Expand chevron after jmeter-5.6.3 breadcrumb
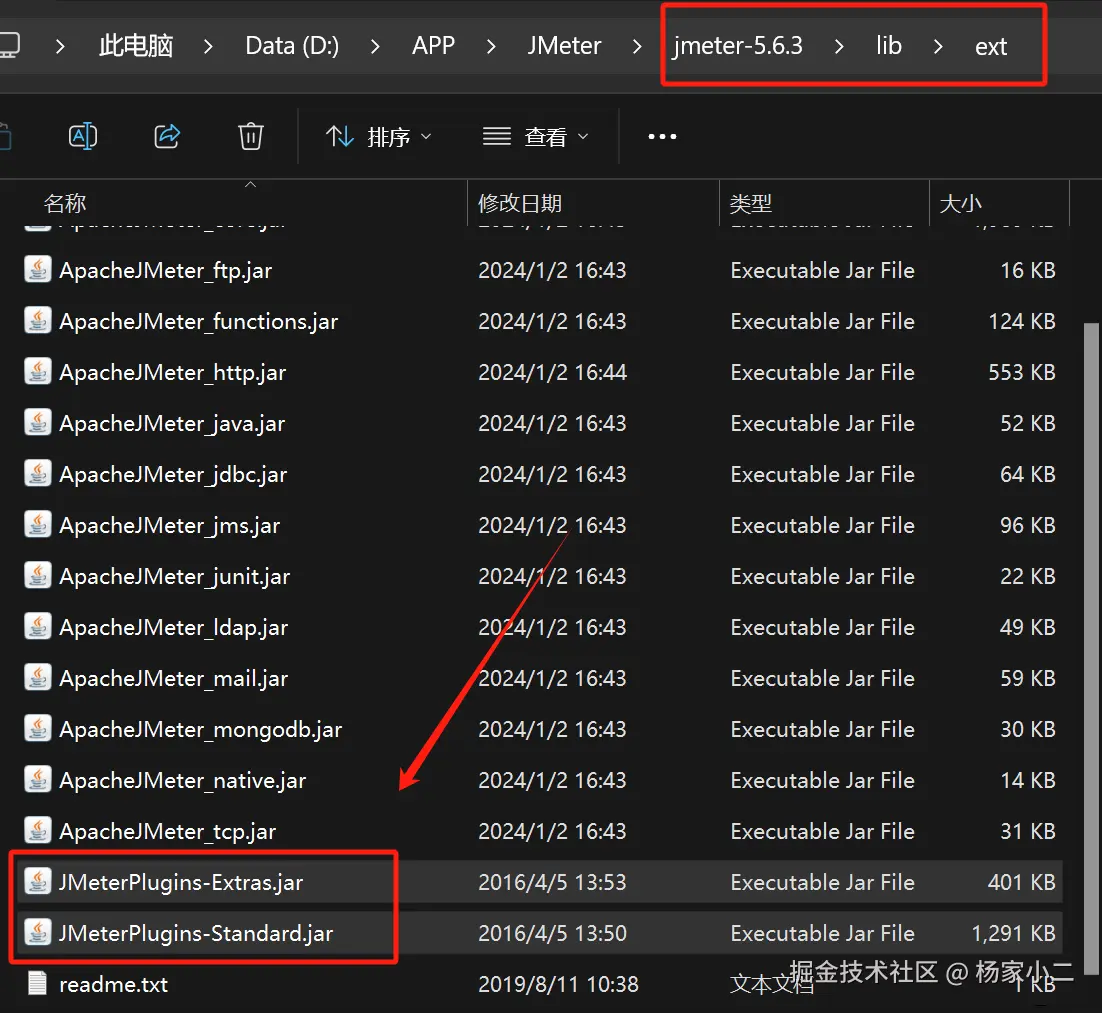The width and height of the screenshot is (1102, 1013). click(839, 46)
